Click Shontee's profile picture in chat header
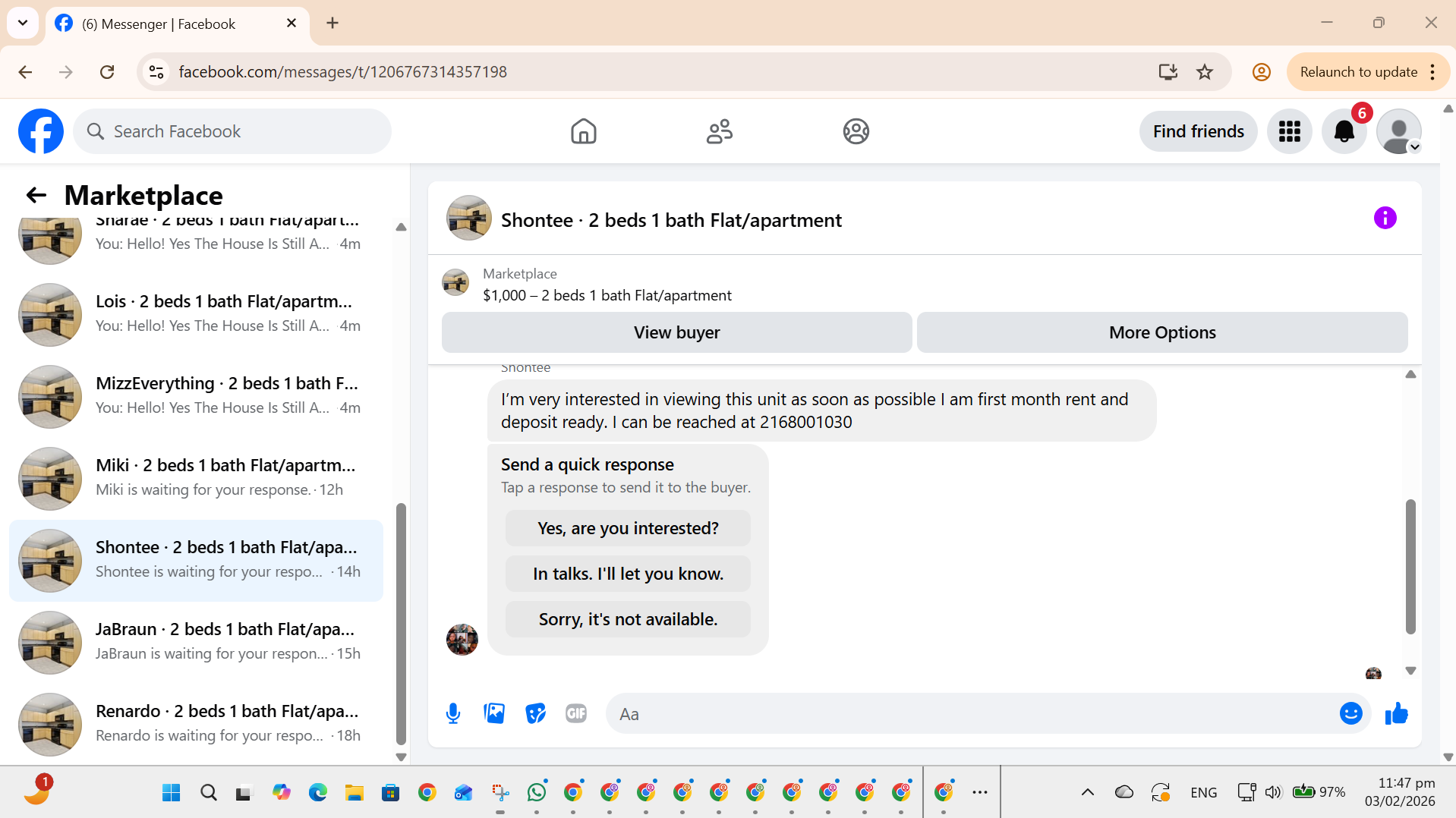1456x818 pixels. 468,219
